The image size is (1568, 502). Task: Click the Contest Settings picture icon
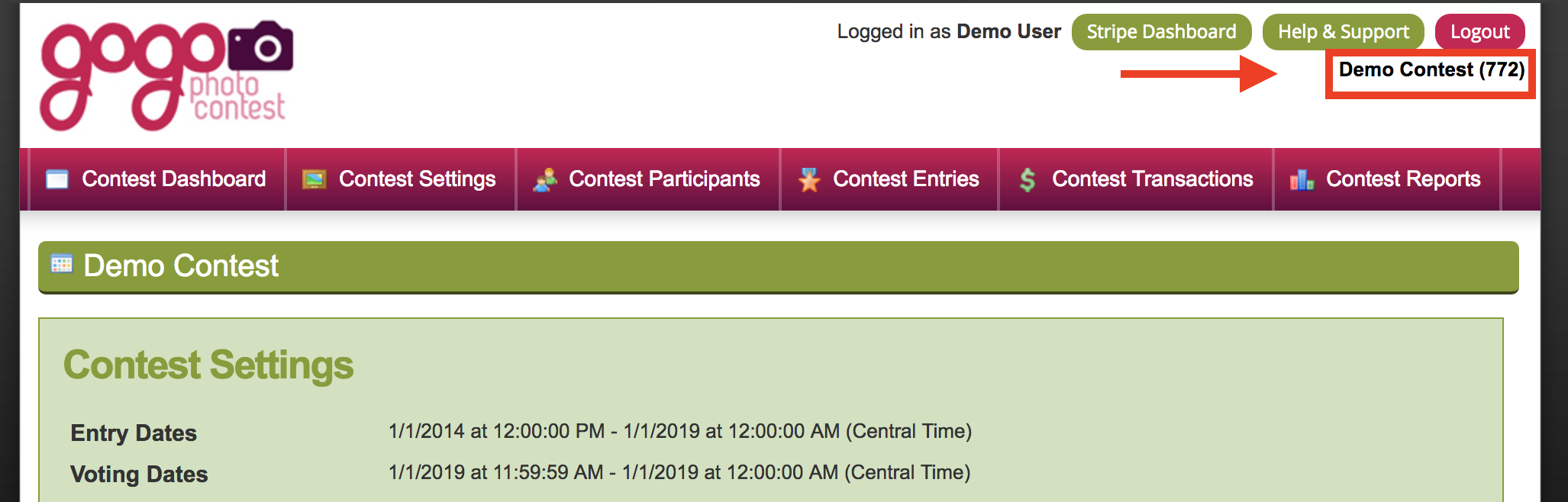click(x=315, y=179)
